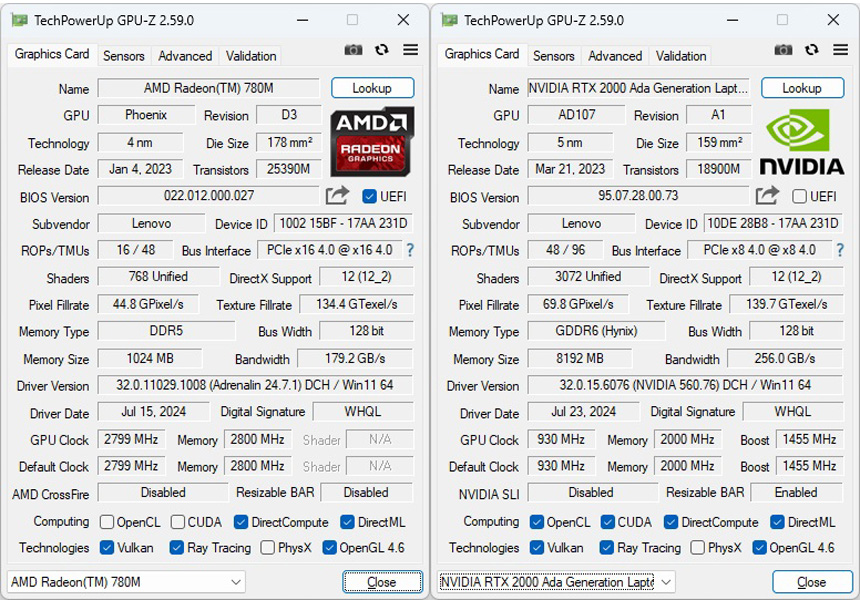Click the 1455 MHz GPU Clock Boost value

click(x=810, y=439)
